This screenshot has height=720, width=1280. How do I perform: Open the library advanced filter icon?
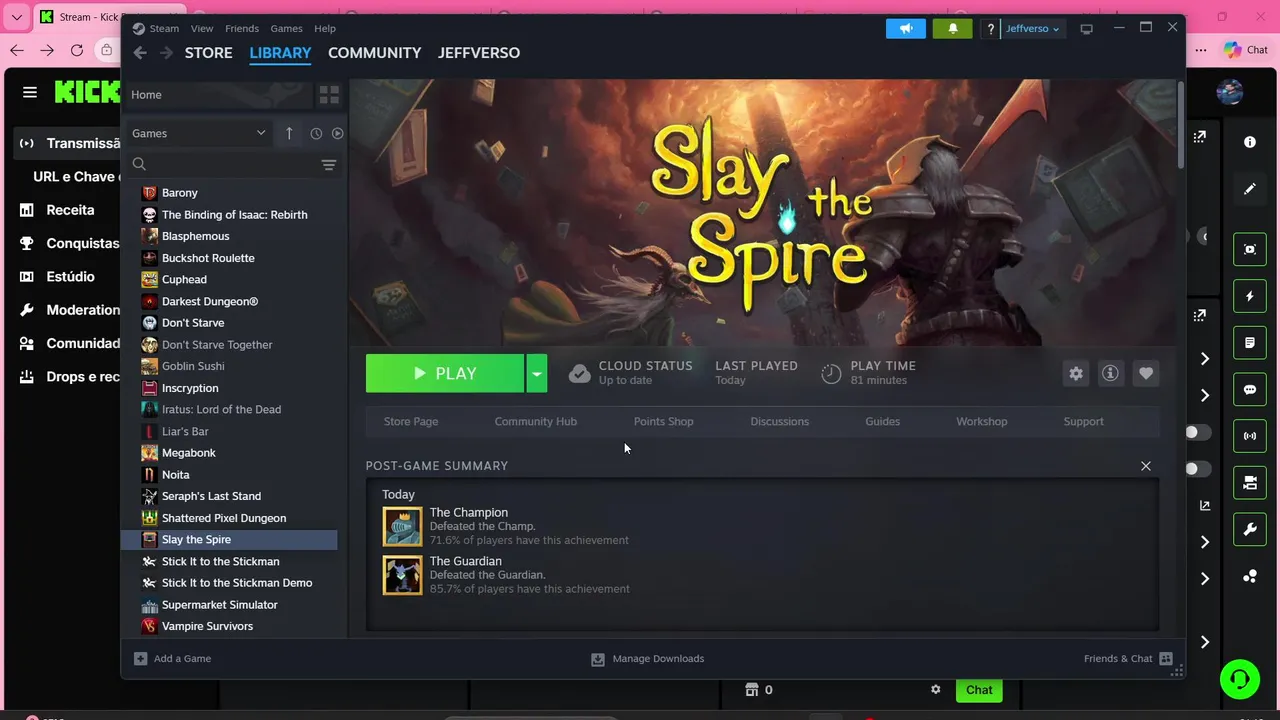pos(328,164)
